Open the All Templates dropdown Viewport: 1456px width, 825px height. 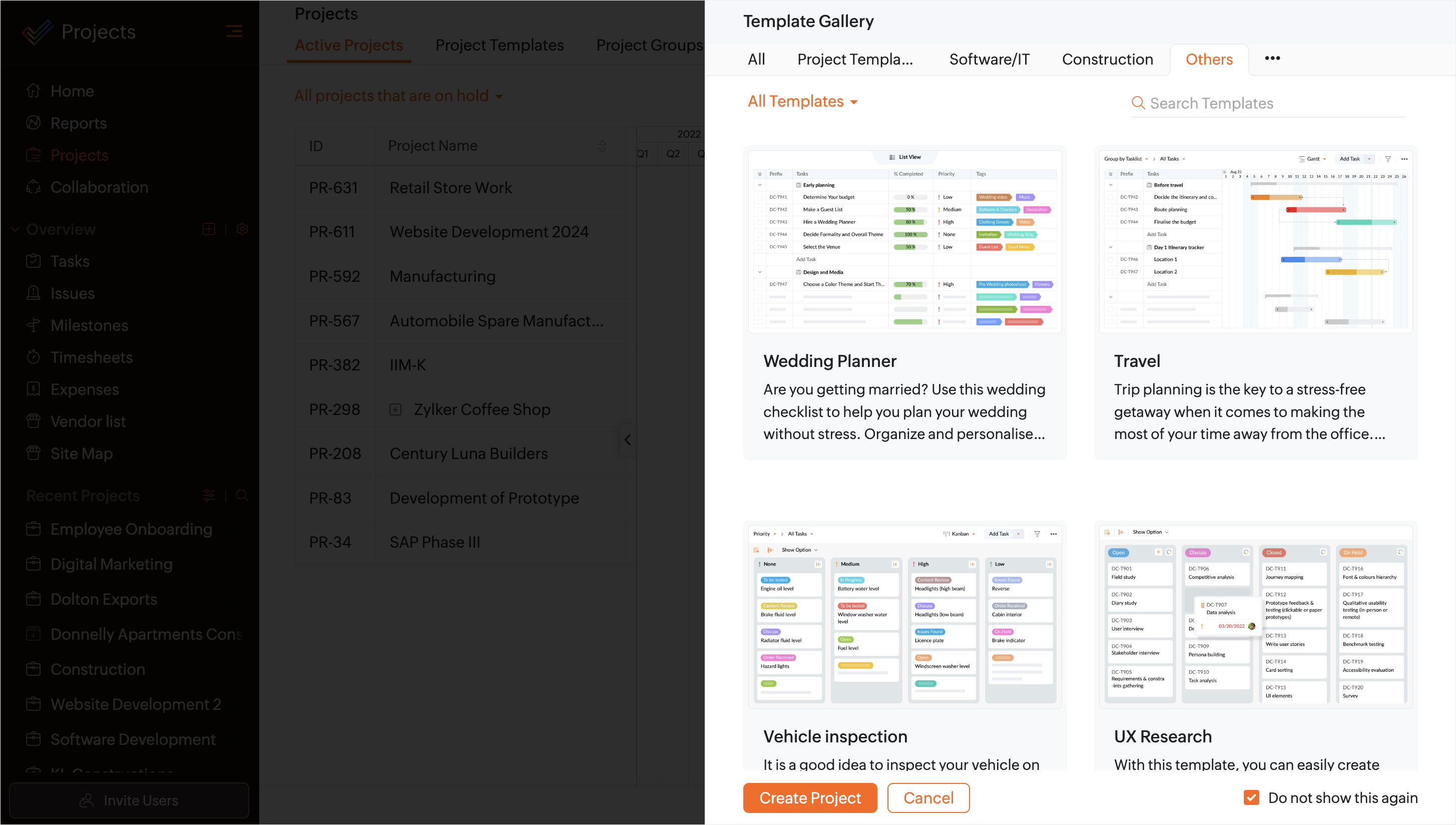[802, 102]
